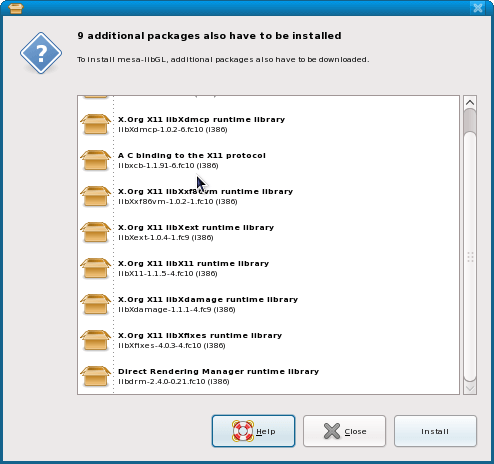Click the Close button with X icon

click(344, 431)
